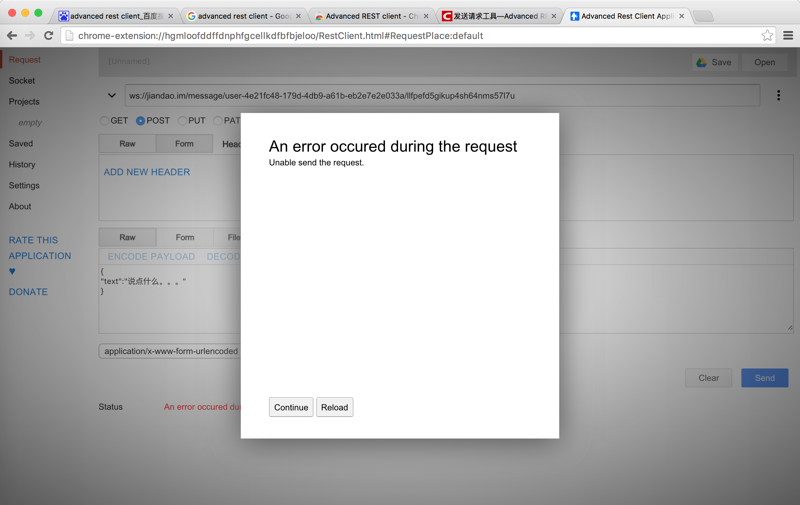Select the payload Raw tab
The image size is (800, 505).
[x=128, y=237]
